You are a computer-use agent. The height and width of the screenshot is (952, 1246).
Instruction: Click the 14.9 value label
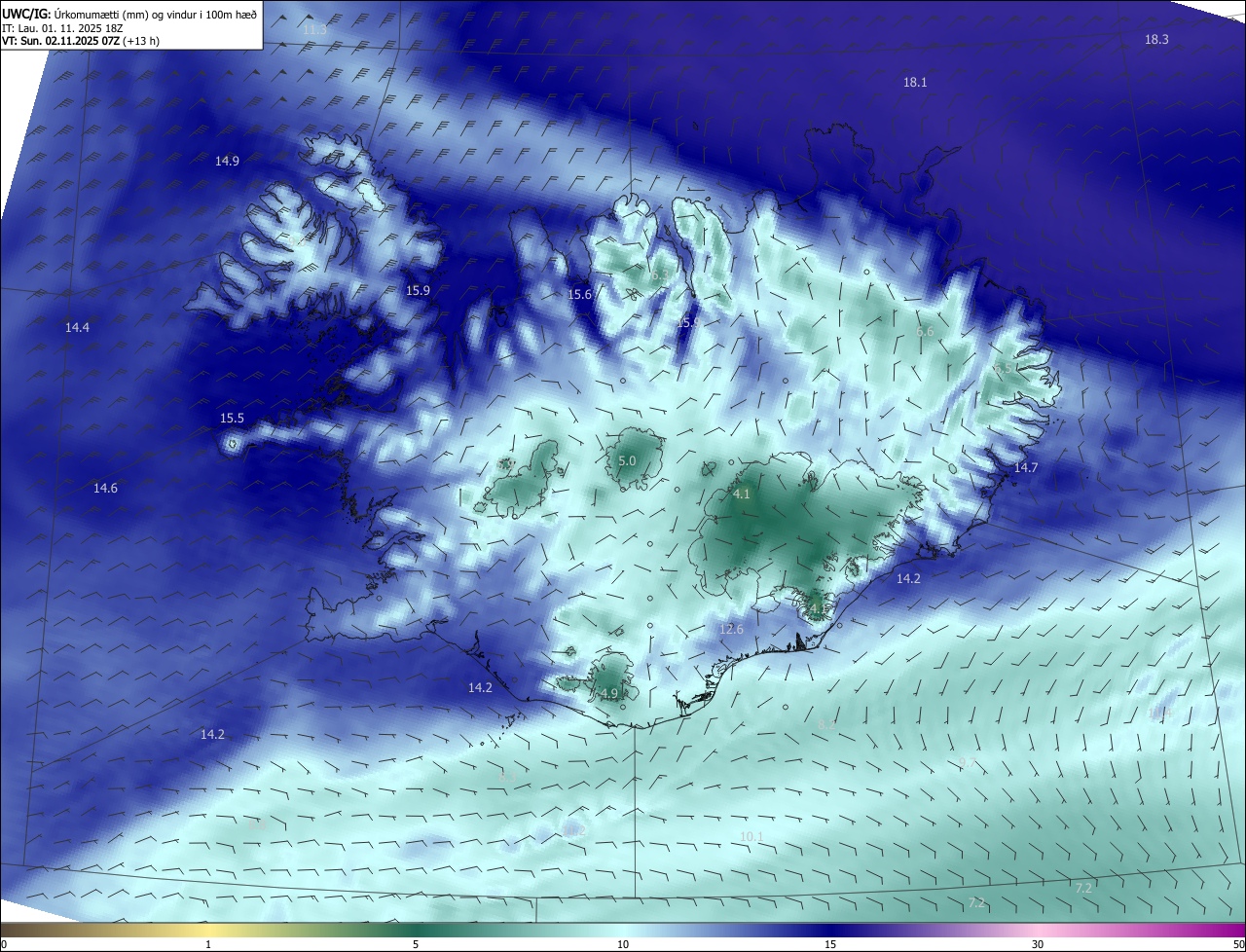(x=227, y=161)
